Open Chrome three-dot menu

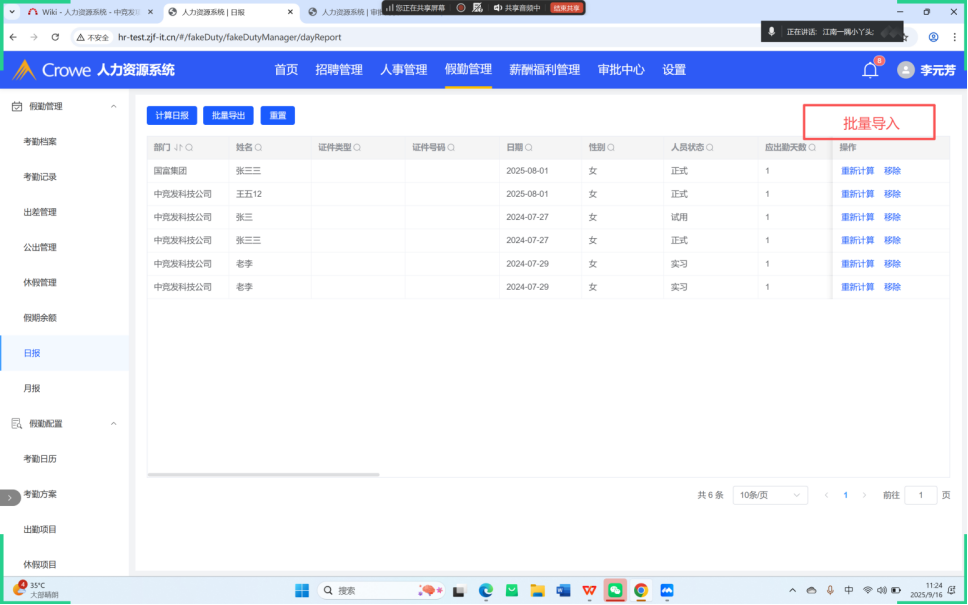pos(954,37)
